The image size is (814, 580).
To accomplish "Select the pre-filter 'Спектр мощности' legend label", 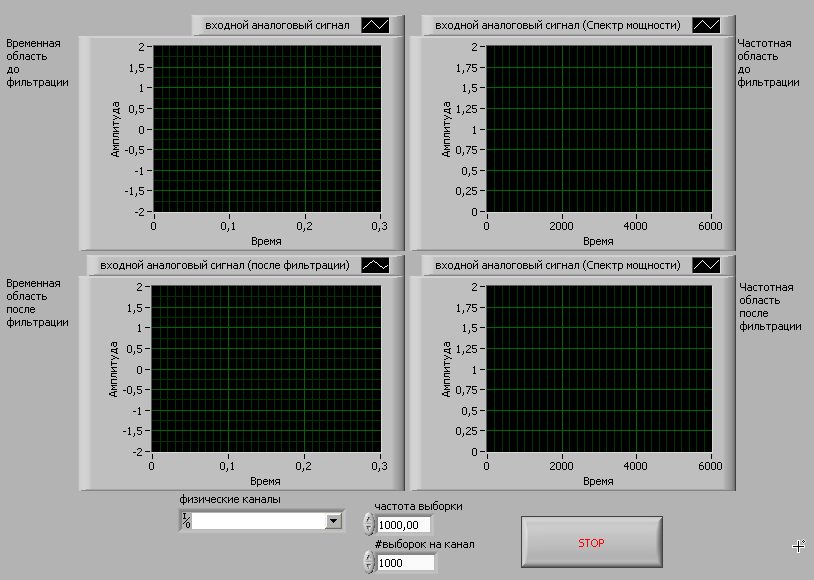I will tap(558, 25).
